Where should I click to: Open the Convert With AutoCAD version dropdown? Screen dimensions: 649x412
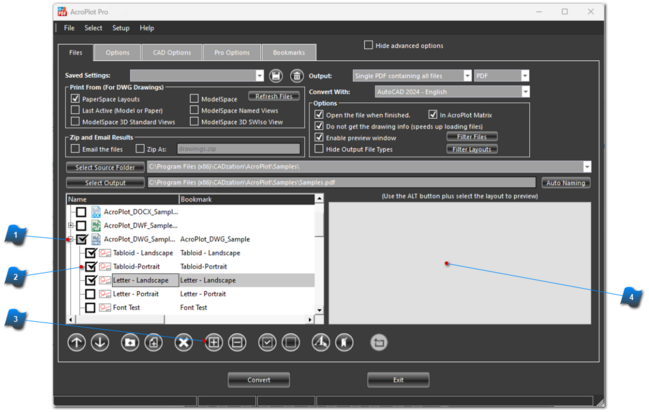[x=525, y=92]
